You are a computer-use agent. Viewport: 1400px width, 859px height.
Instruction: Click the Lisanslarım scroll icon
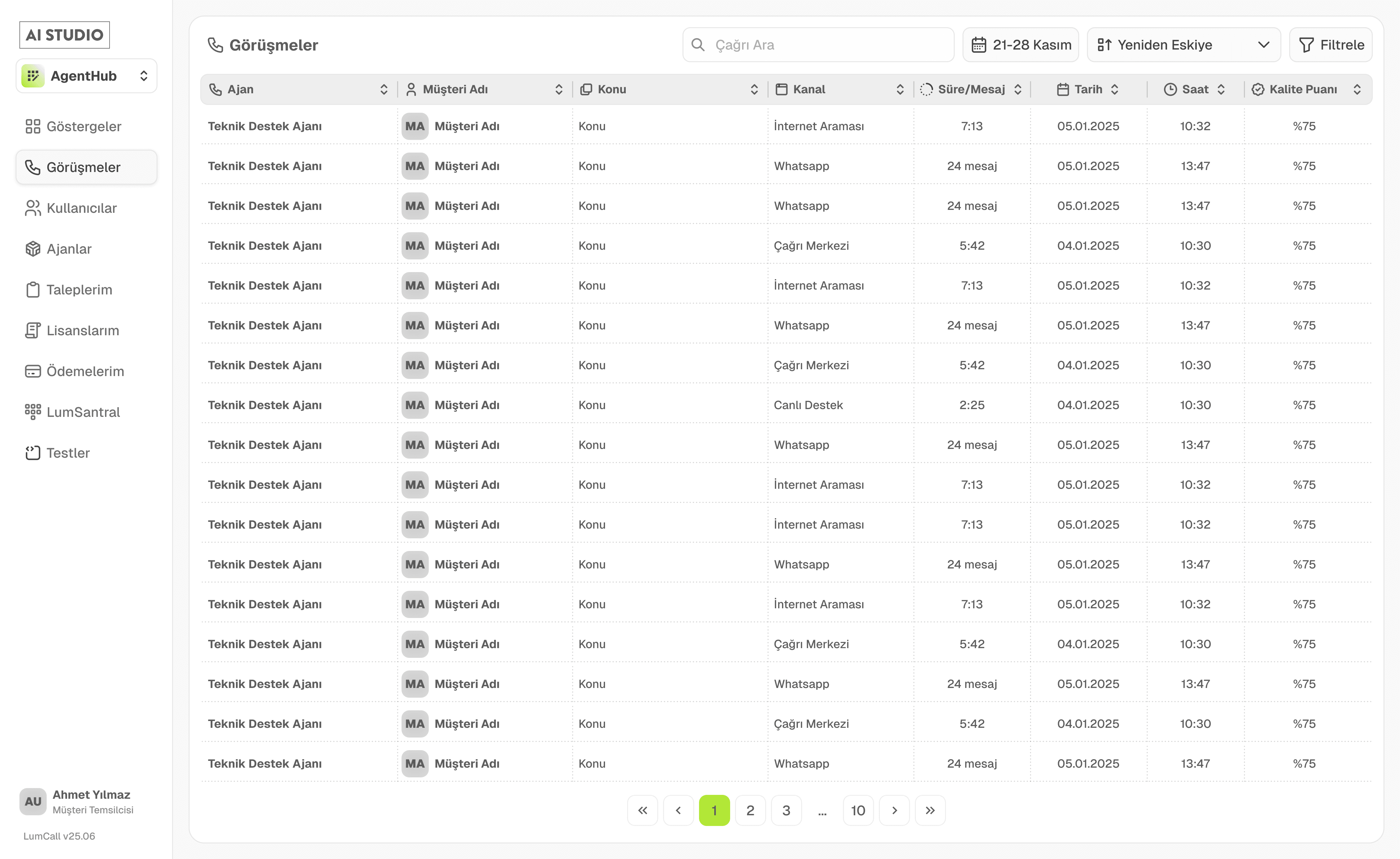coord(32,331)
